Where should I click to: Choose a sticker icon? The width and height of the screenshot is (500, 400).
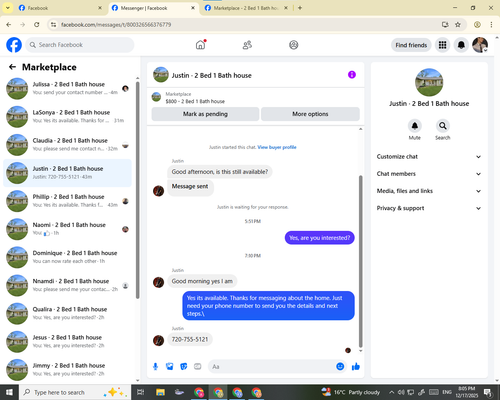click(184, 367)
